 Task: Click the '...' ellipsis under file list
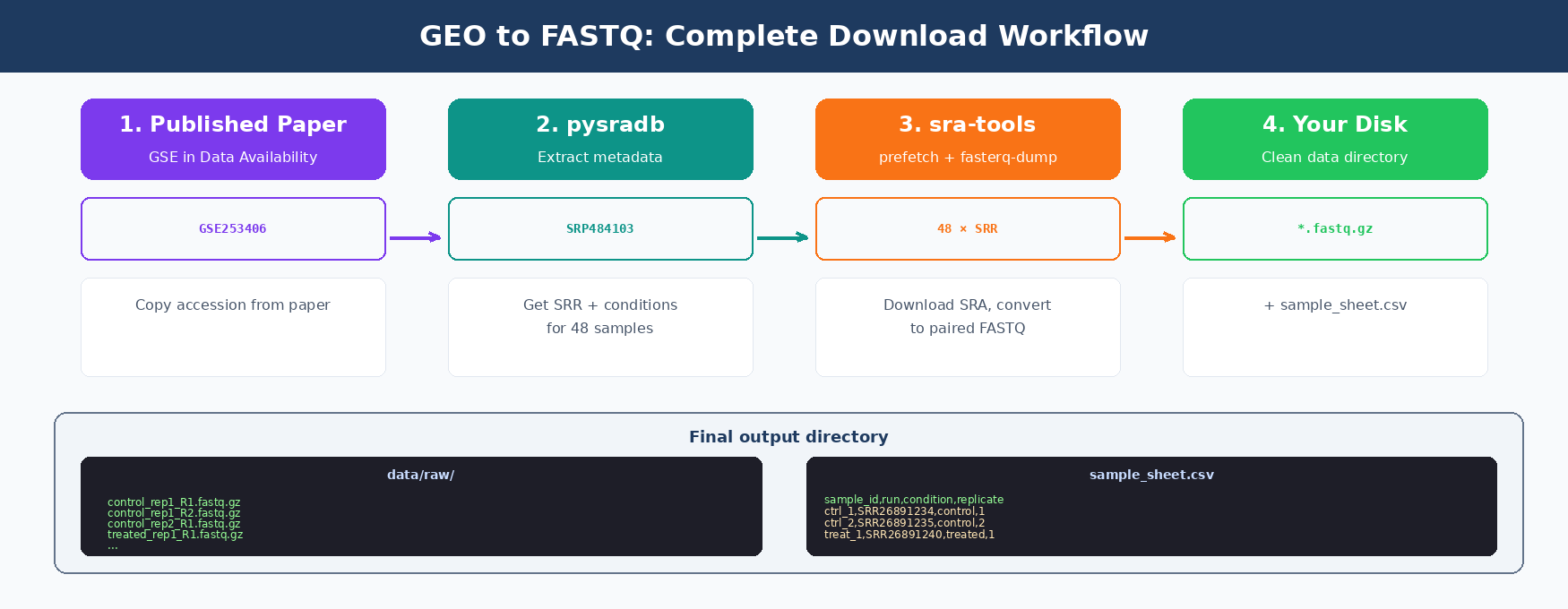coord(113,546)
